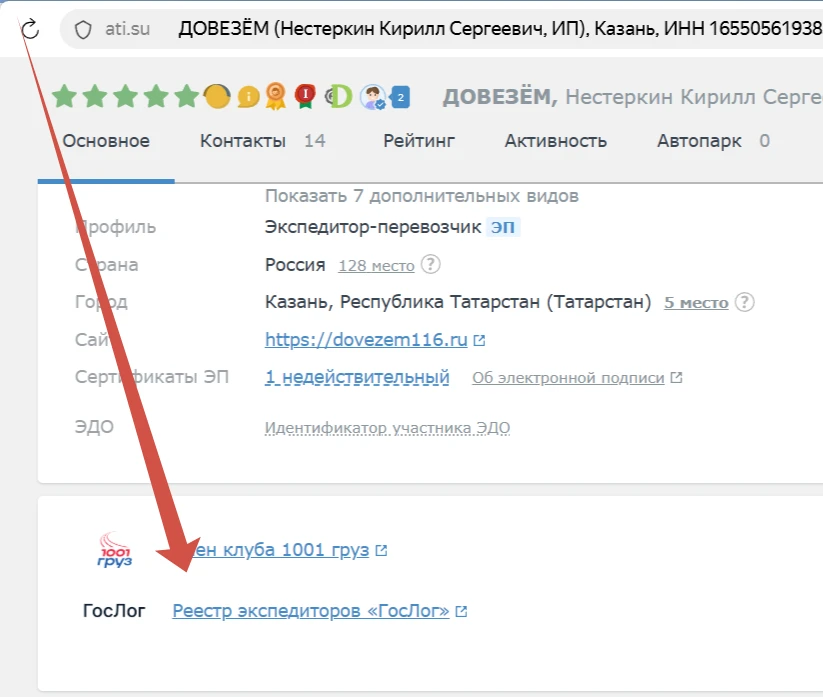The height and width of the screenshot is (697, 823).
Task: Switch to the Активность tab
Action: [x=556, y=141]
